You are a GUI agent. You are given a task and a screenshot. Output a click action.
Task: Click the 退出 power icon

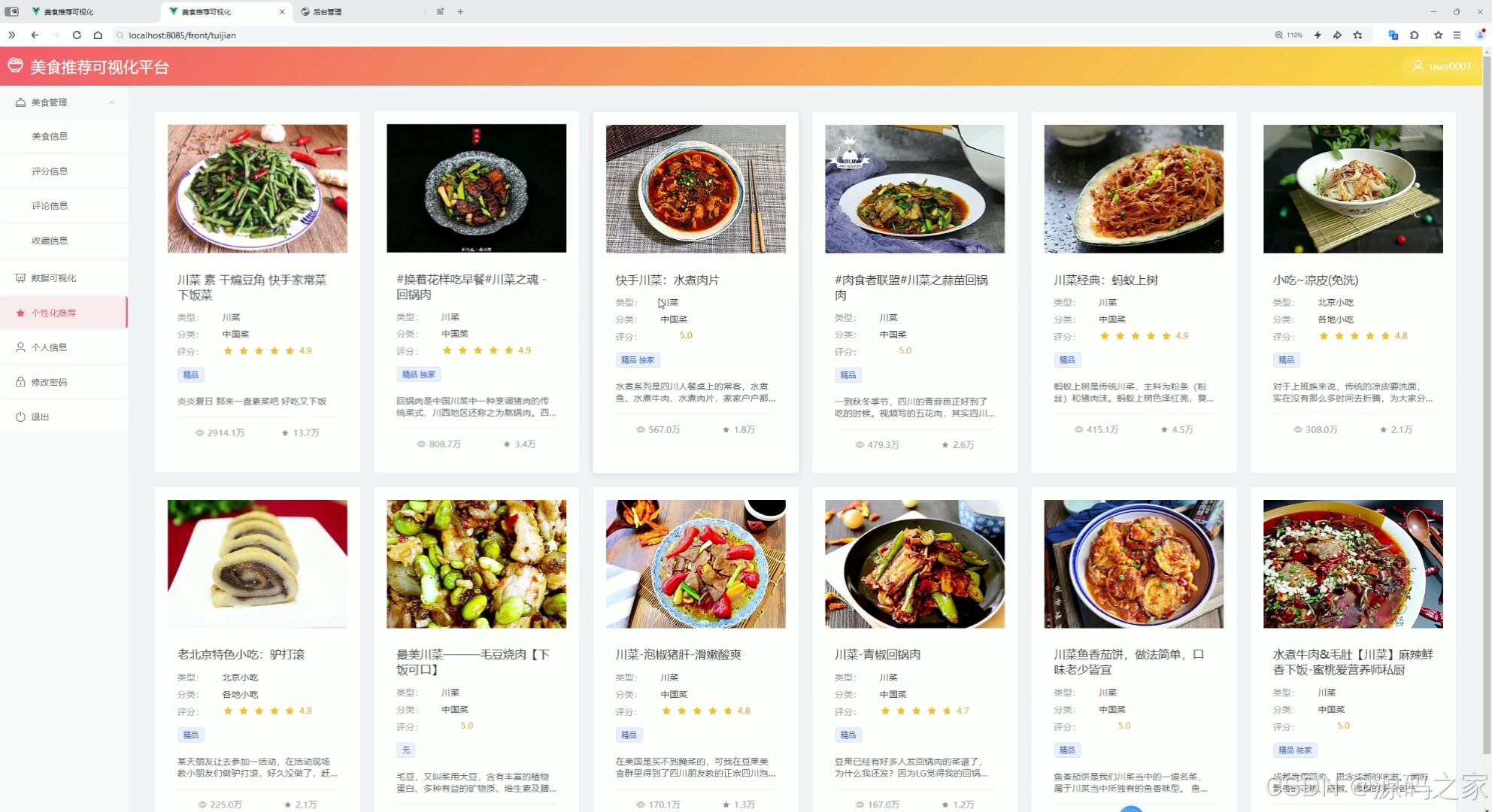[20, 417]
